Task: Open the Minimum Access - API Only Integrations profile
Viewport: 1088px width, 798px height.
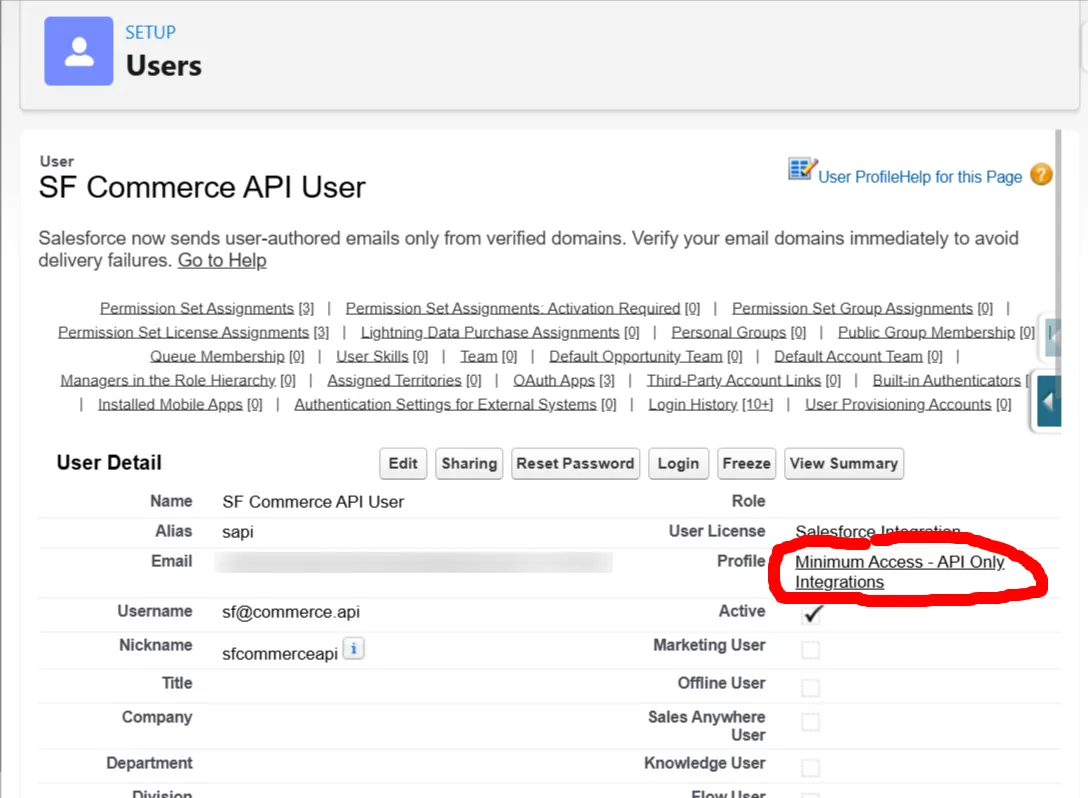Action: [899, 572]
